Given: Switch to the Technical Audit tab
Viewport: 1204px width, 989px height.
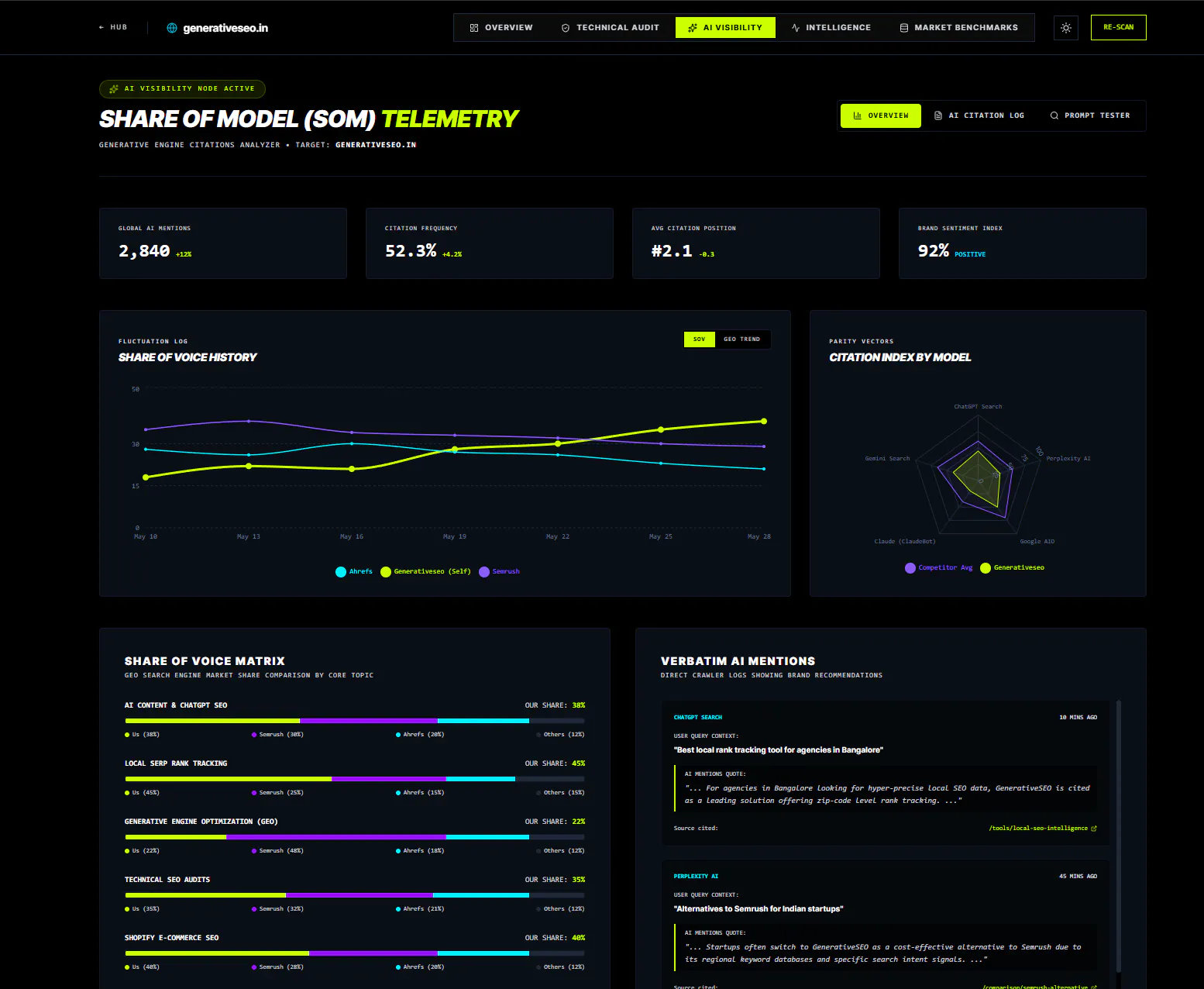Looking at the screenshot, I should 610,28.
